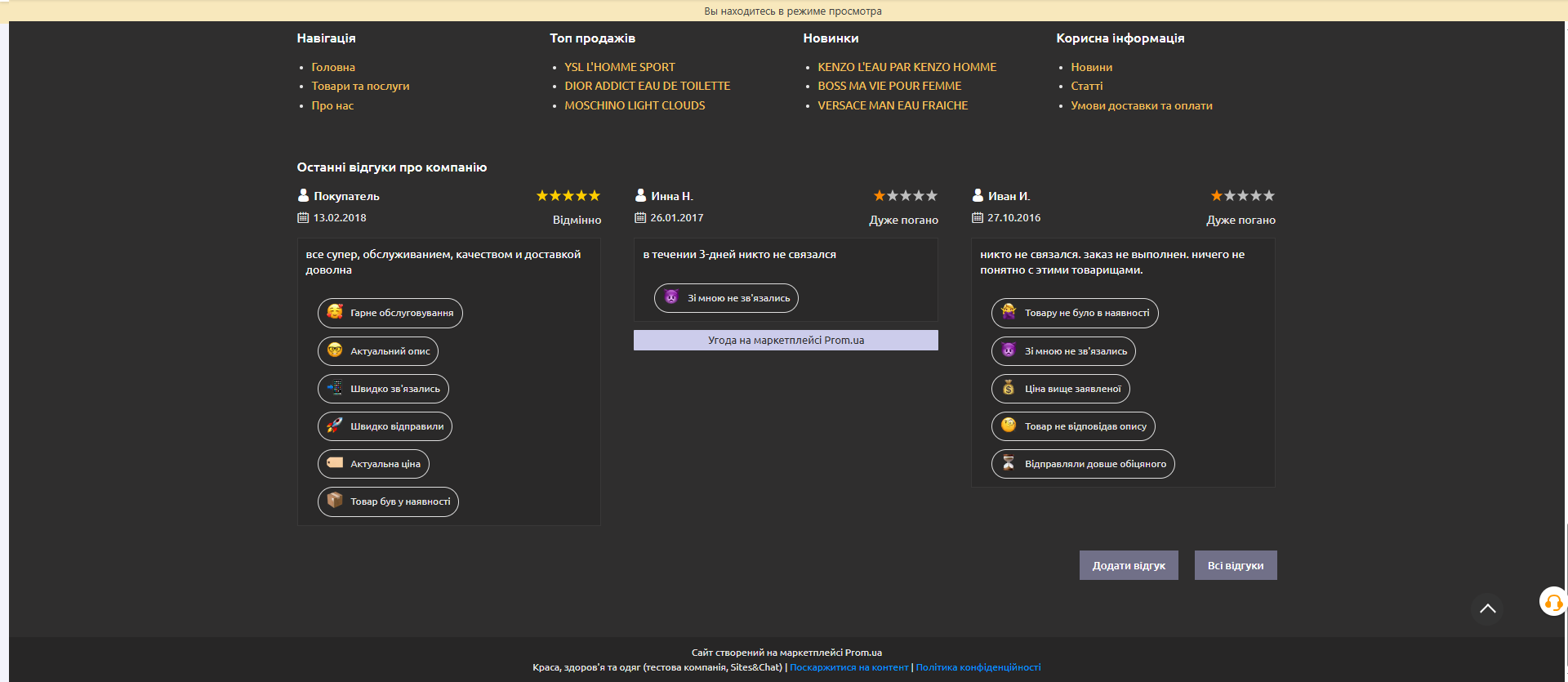Open YSL L'HOMME SPORT product link
This screenshot has height=682, width=1568.
click(619, 67)
